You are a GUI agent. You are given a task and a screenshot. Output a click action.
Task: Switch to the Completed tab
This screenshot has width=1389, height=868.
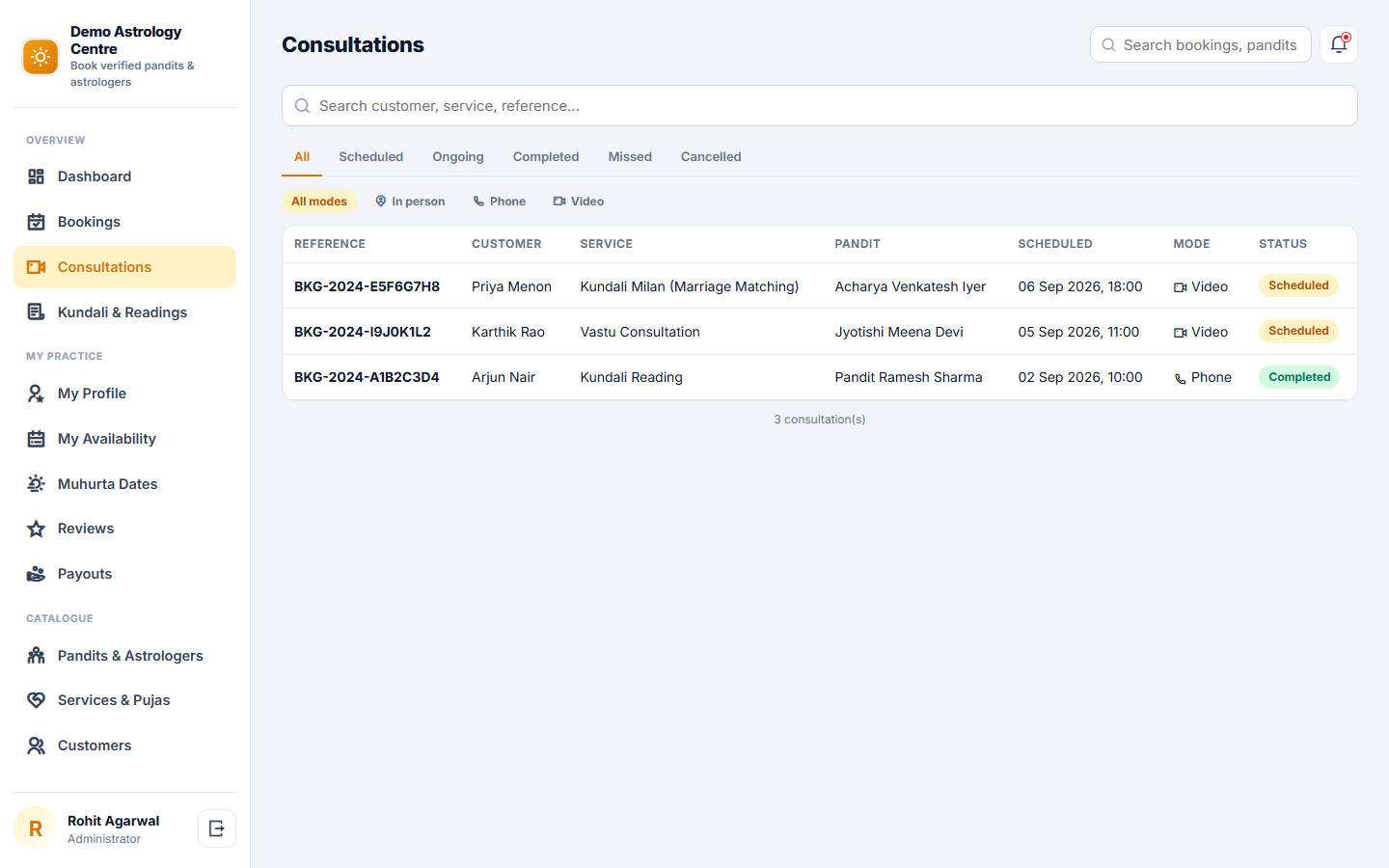[546, 157]
